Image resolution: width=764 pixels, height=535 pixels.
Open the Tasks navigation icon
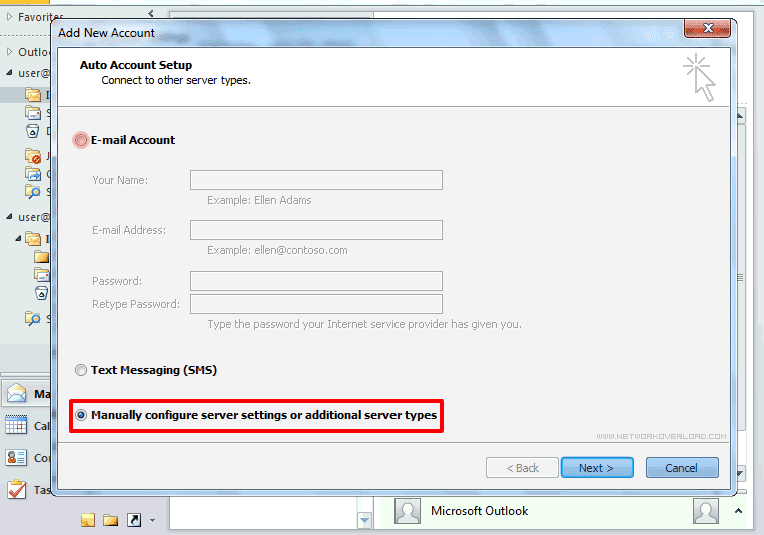tap(17, 490)
